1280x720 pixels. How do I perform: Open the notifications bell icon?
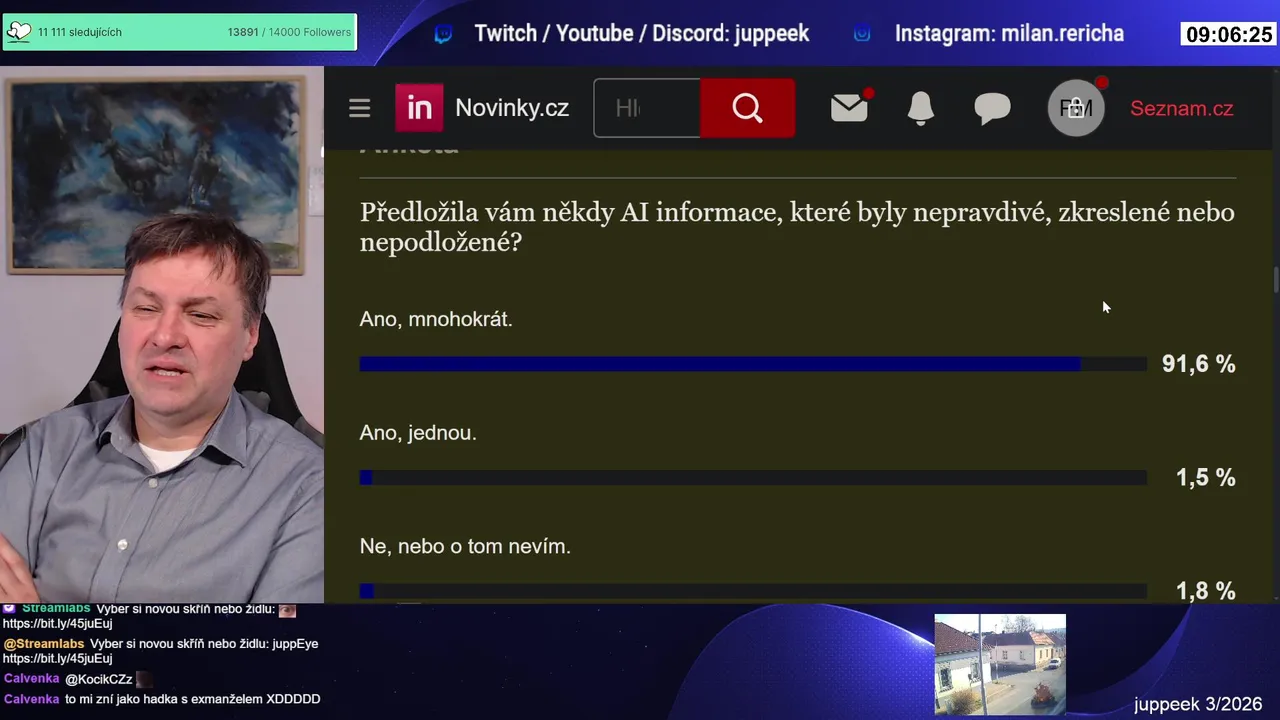(x=920, y=108)
